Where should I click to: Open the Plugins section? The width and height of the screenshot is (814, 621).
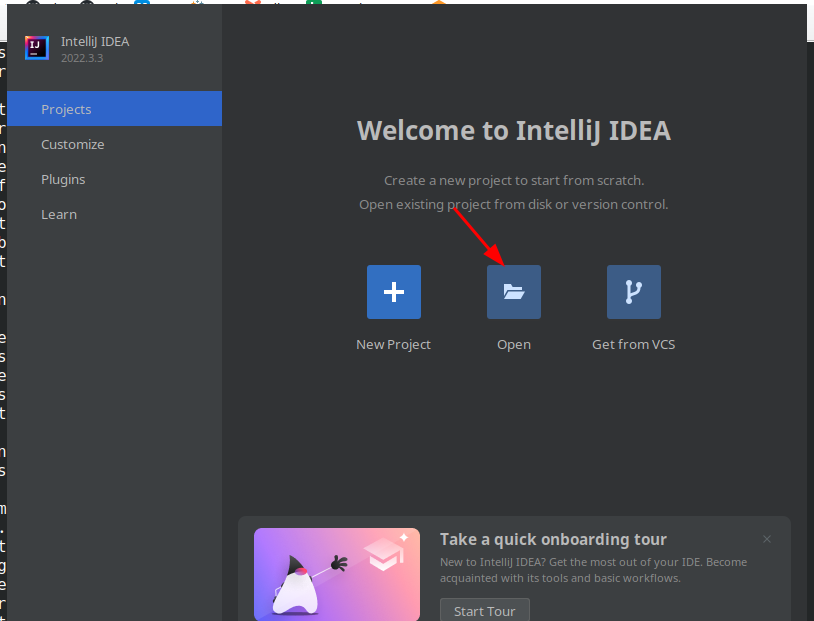click(x=63, y=179)
